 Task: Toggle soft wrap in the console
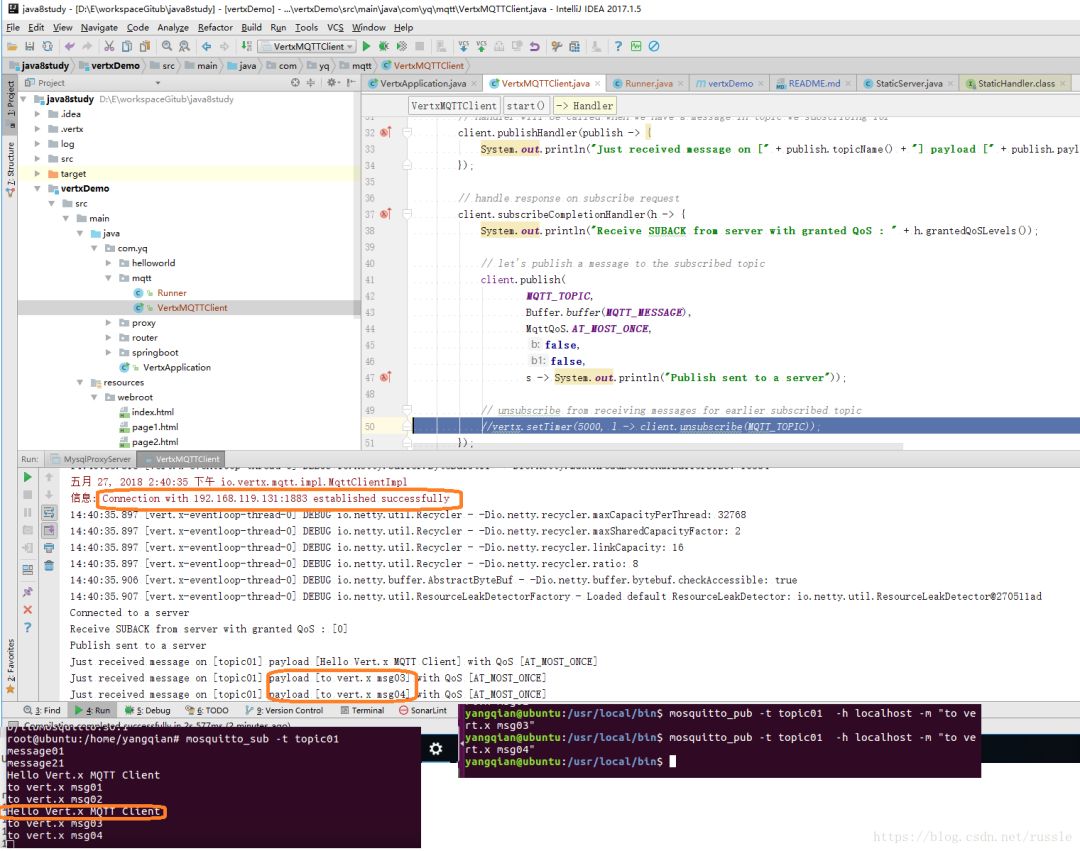tap(48, 513)
